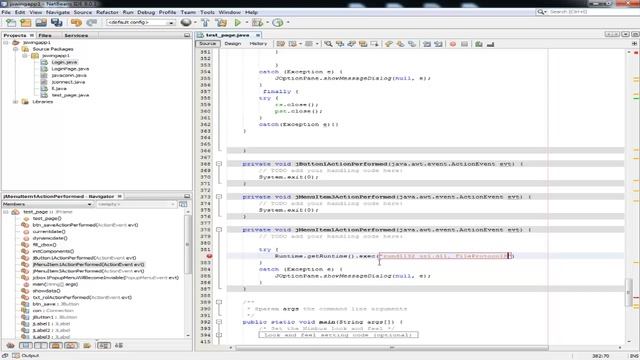Open the empty filter combo box in Navigator
The image size is (640, 360).
136,204
